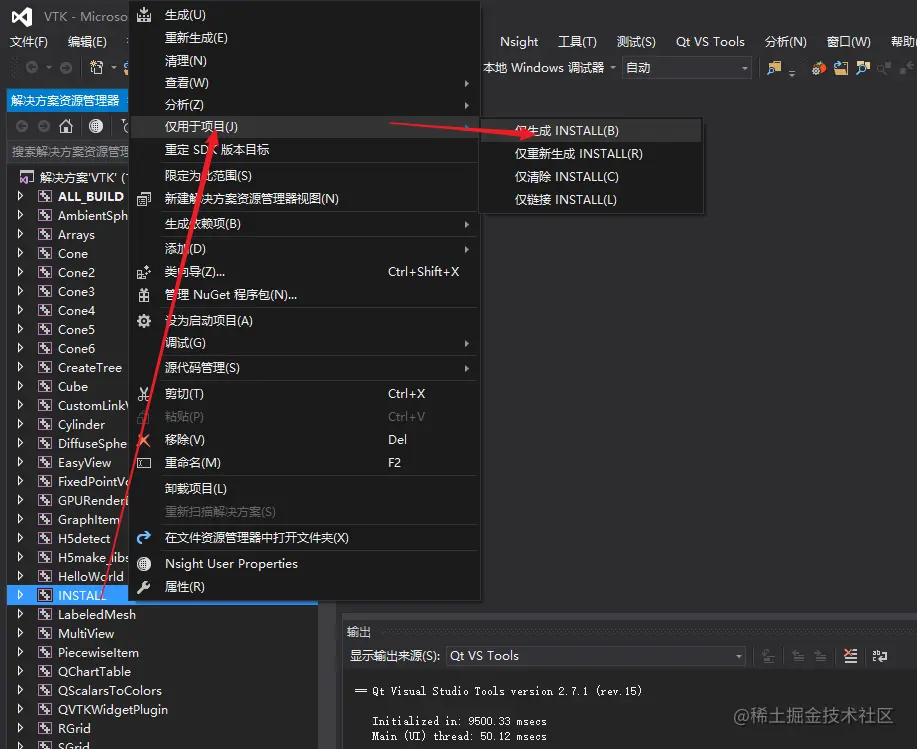
Task: Click Solution Explorer forward arrow icon
Action: (x=44, y=126)
